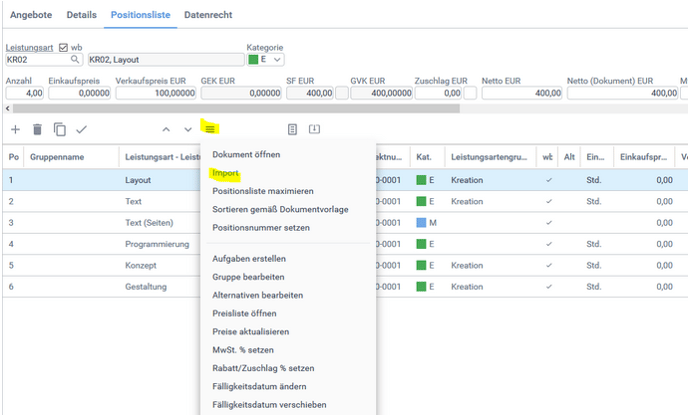Screen dimensions: 688x415
Task: Click the document list icon in toolbar
Action: pyautogui.click(x=293, y=129)
